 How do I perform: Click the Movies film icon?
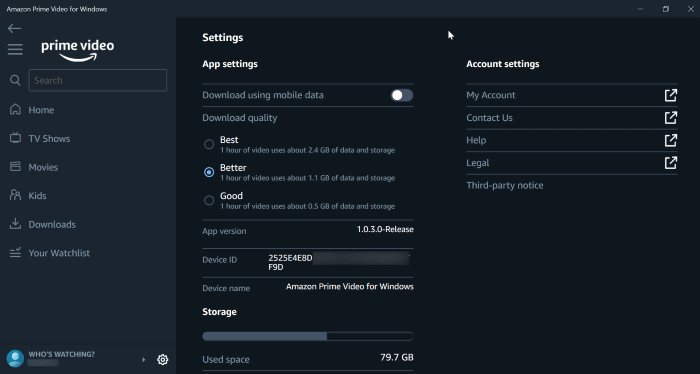[15, 166]
